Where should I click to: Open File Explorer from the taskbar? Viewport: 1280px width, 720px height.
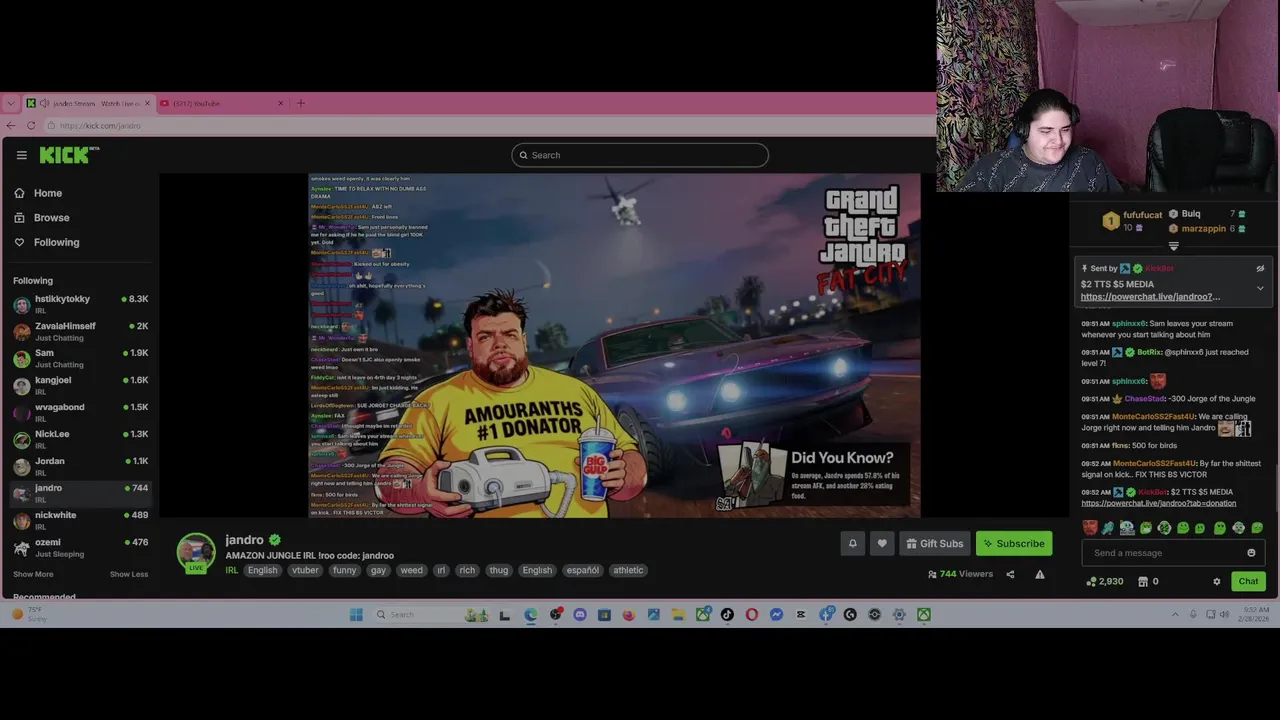[x=678, y=615]
